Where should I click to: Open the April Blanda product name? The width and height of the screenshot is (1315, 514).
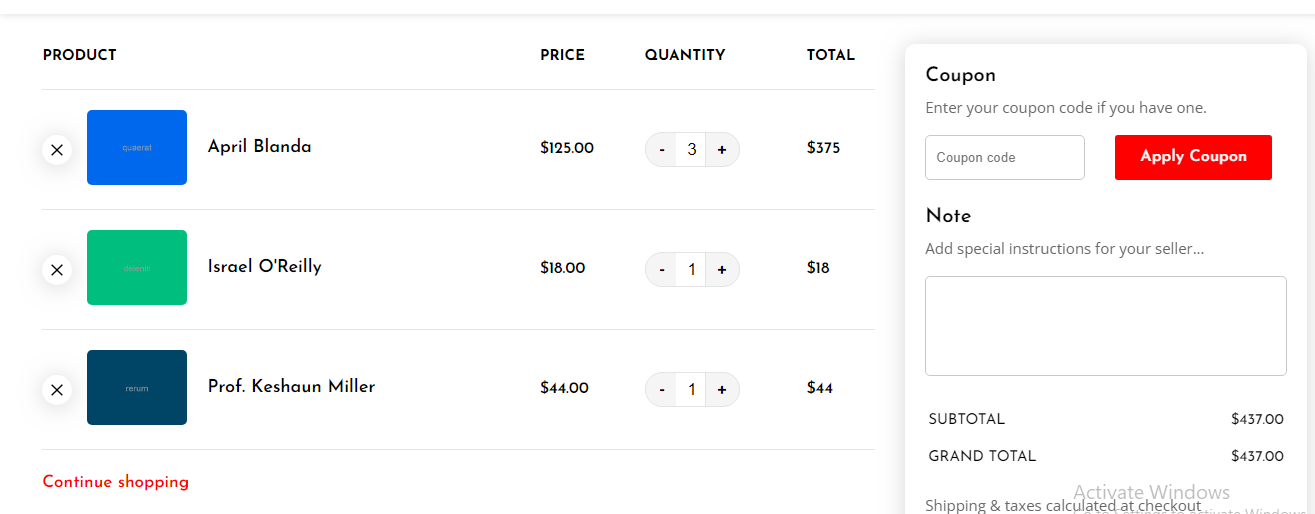click(260, 146)
